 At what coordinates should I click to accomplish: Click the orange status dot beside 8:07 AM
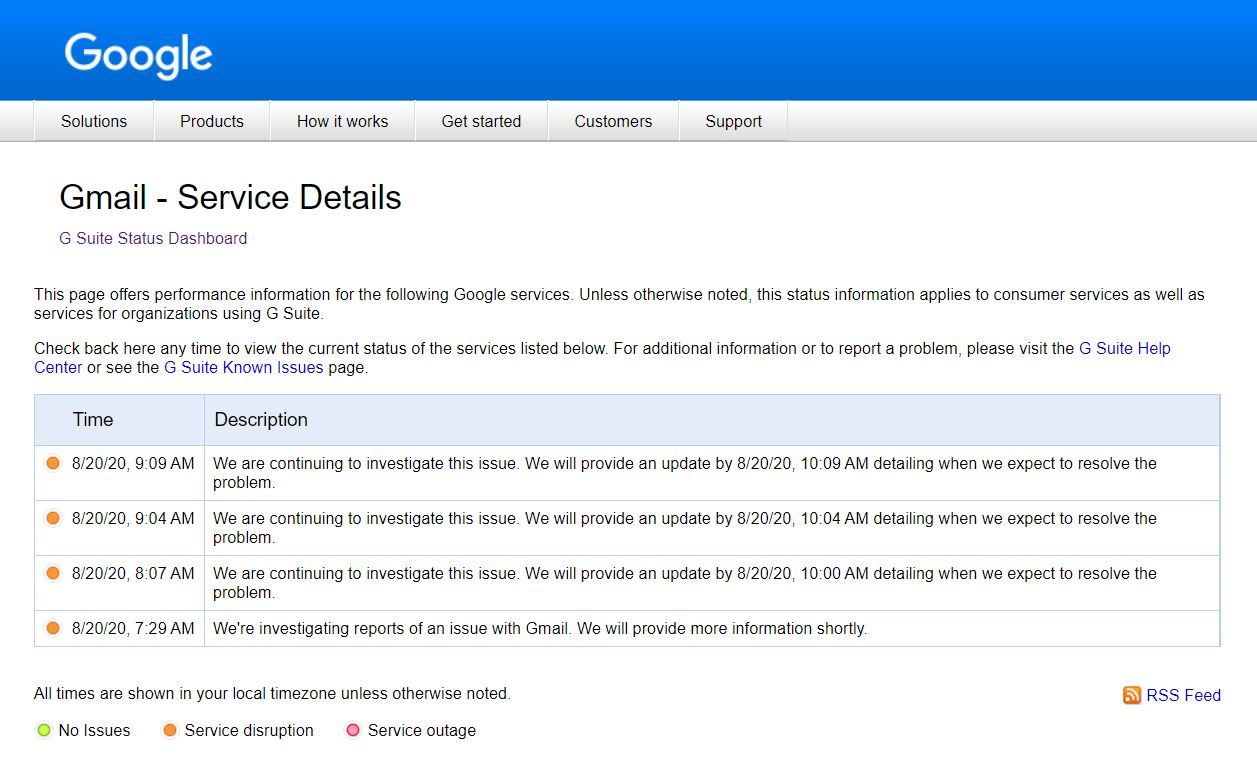click(x=52, y=573)
